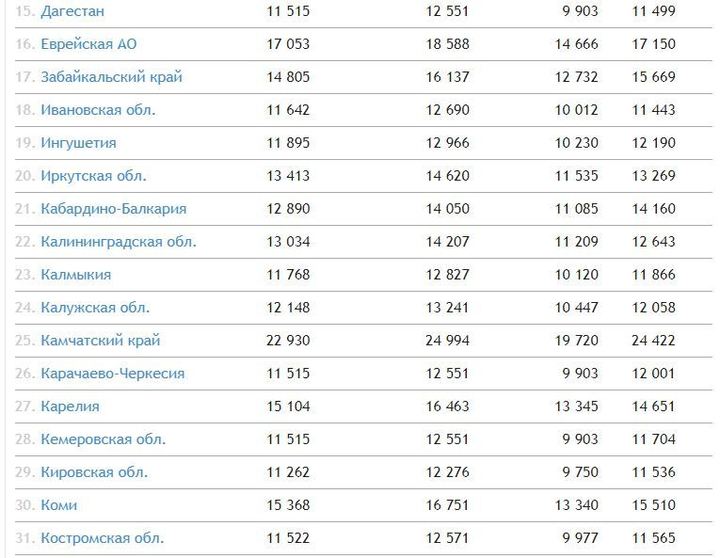
Task: Select the Карачаево-Черкесия link
Action: pos(112,373)
